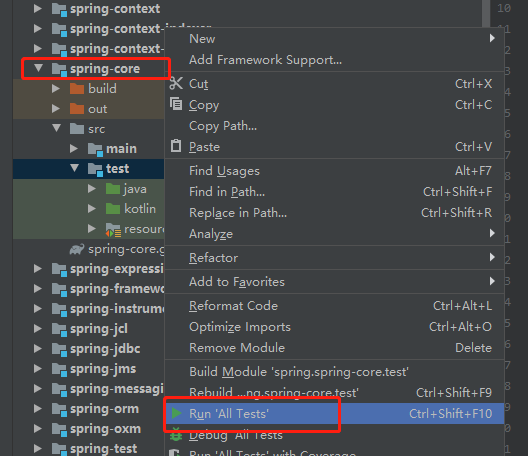Click the spring-orm module icon

[59, 409]
